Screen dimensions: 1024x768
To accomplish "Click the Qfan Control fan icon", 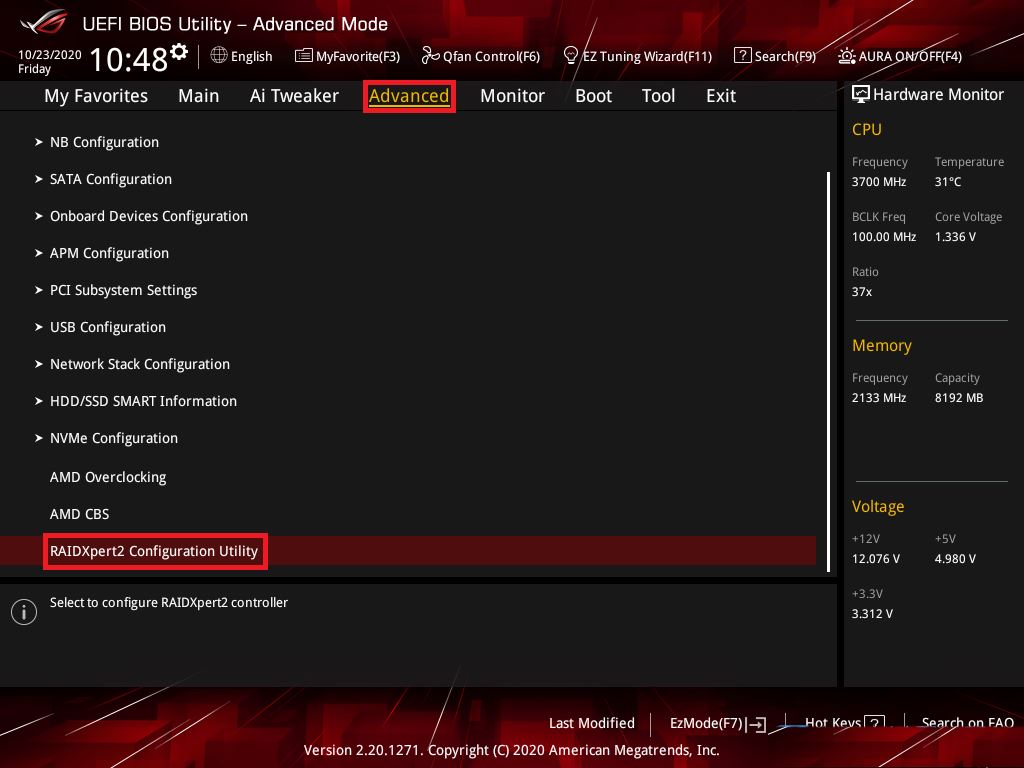I will click(x=430, y=56).
